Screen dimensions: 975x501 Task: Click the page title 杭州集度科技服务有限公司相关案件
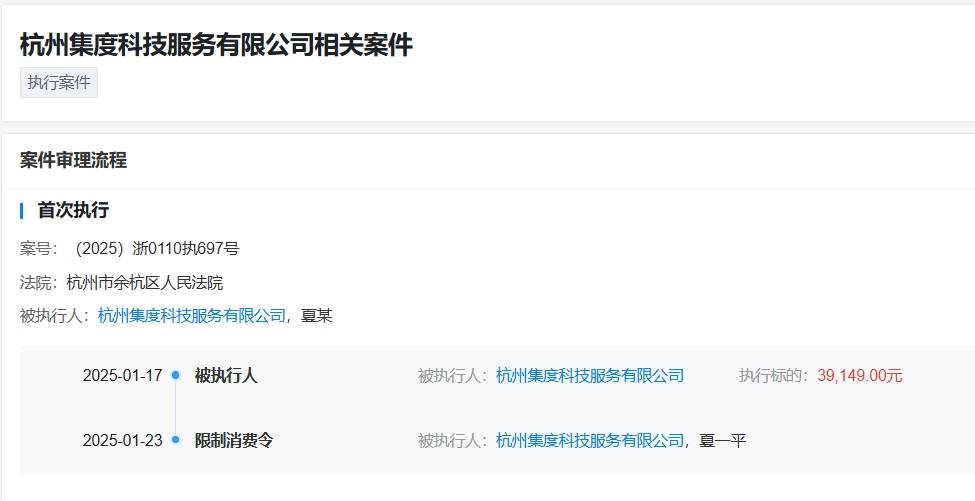point(216,45)
